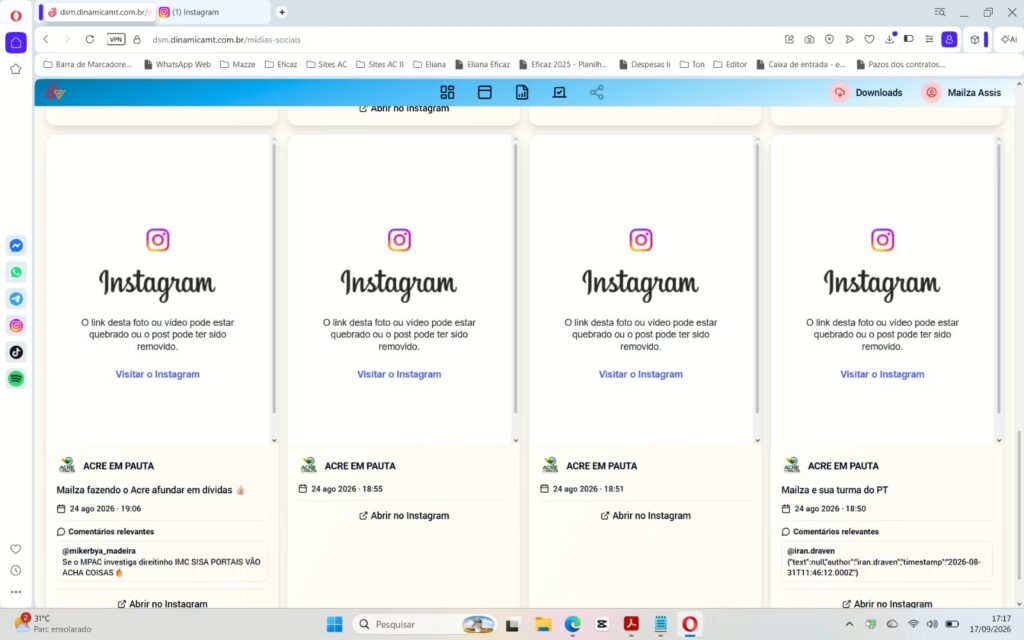Select comment author @mikerbya_madeira
The width and height of the screenshot is (1024, 640).
[99, 551]
